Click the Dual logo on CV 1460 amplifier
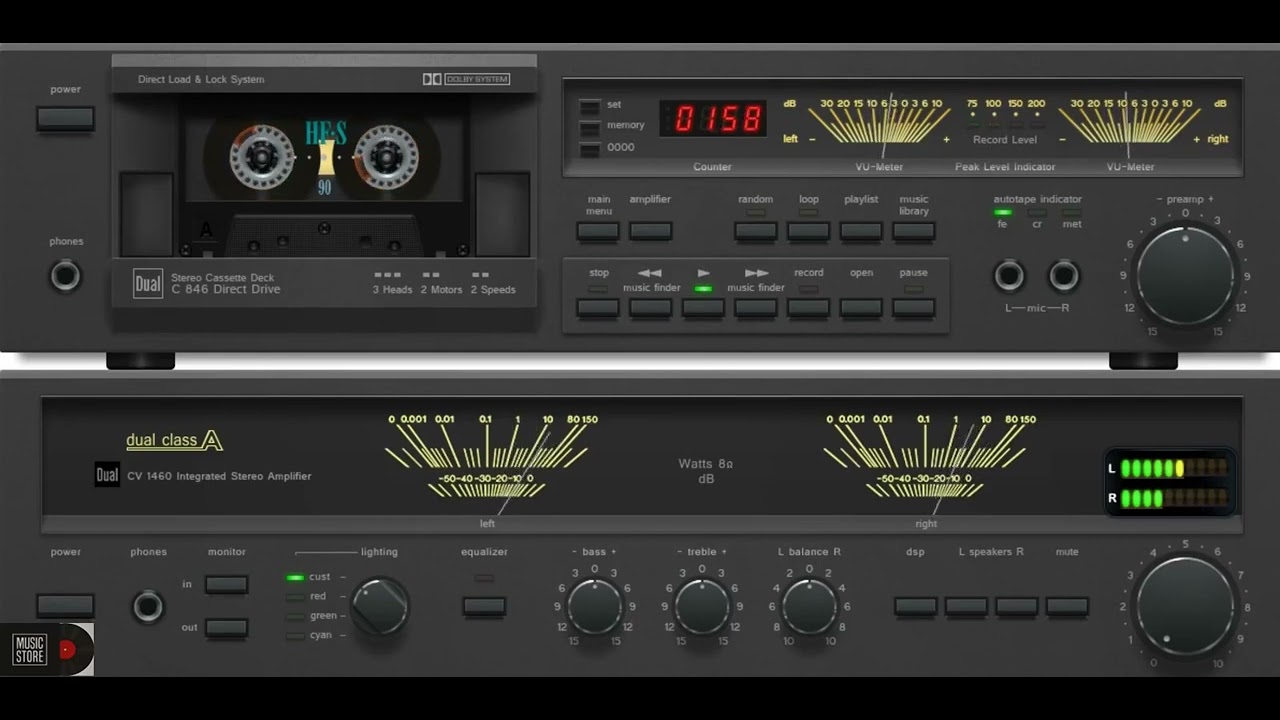 pyautogui.click(x=107, y=475)
